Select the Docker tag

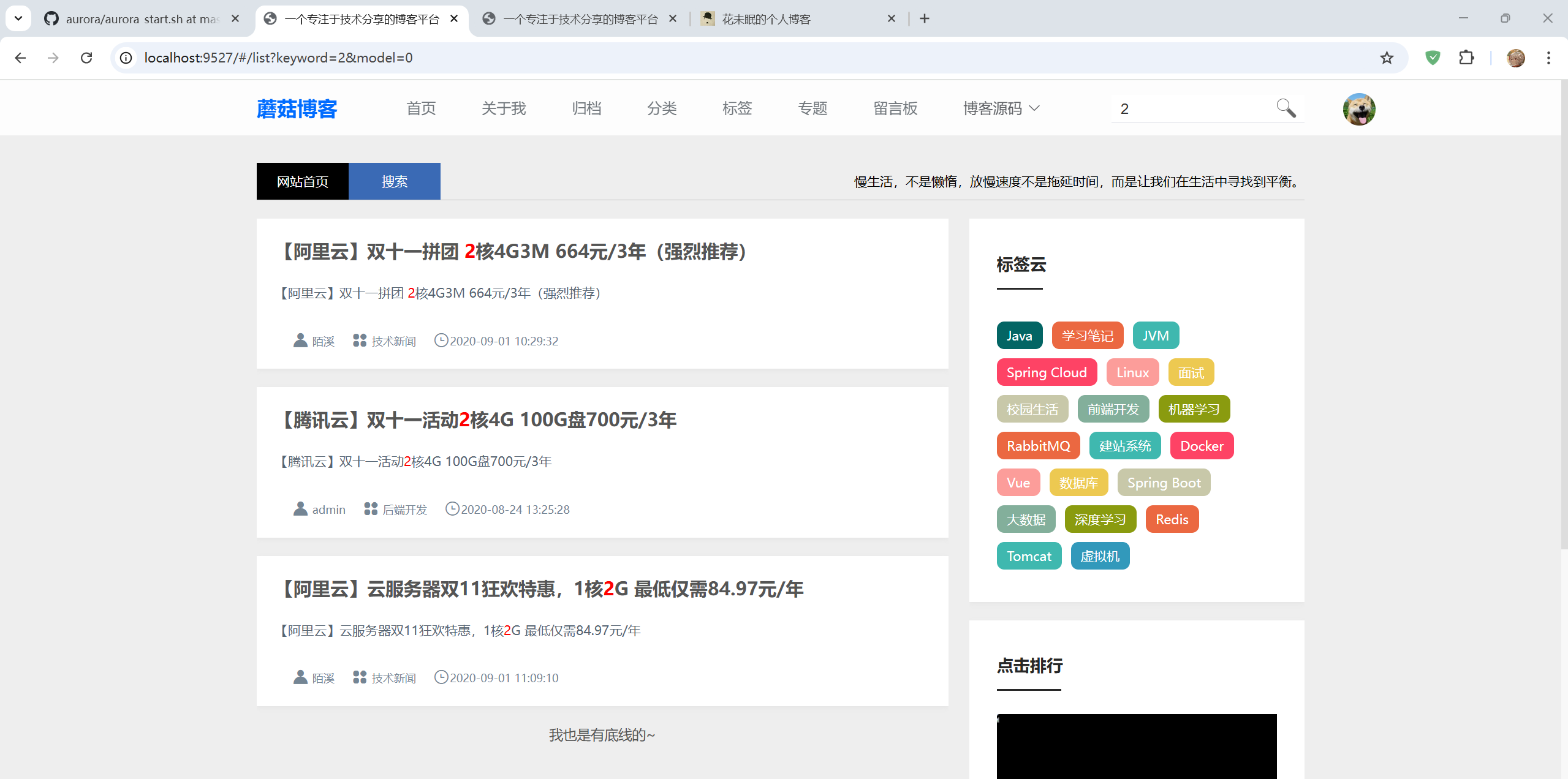(1202, 445)
